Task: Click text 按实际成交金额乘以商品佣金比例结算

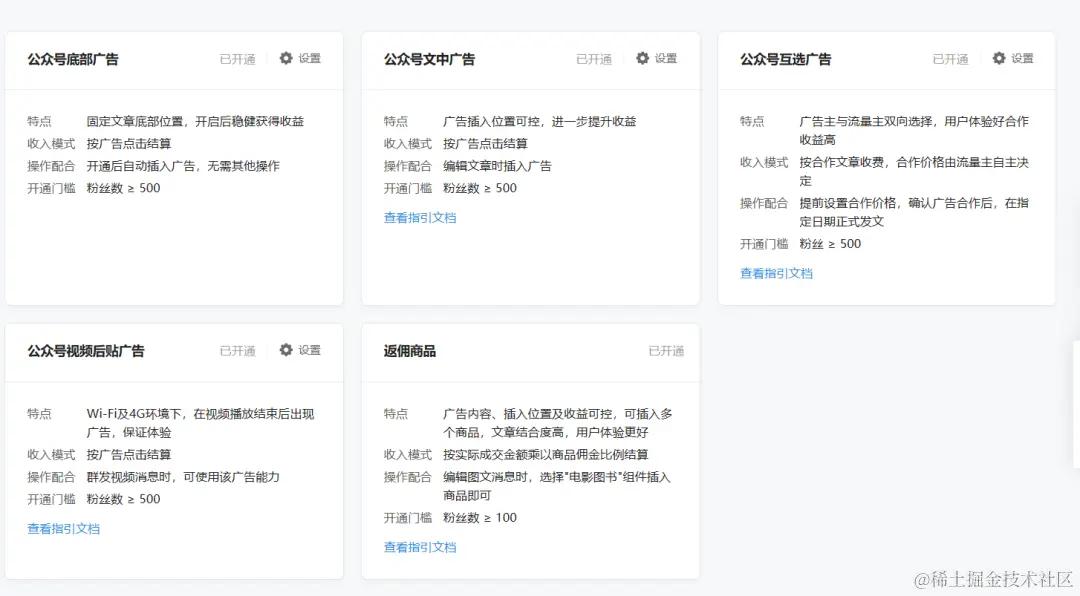Action: (x=546, y=455)
